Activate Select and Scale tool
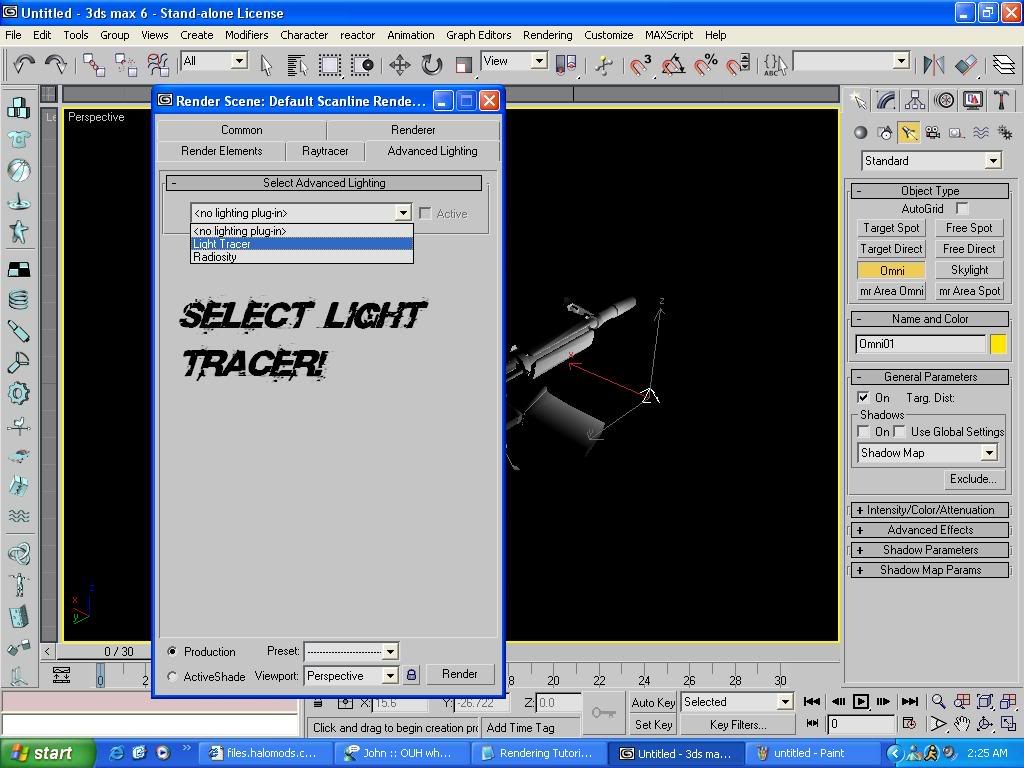Viewport: 1024px width, 768px height. [464, 65]
